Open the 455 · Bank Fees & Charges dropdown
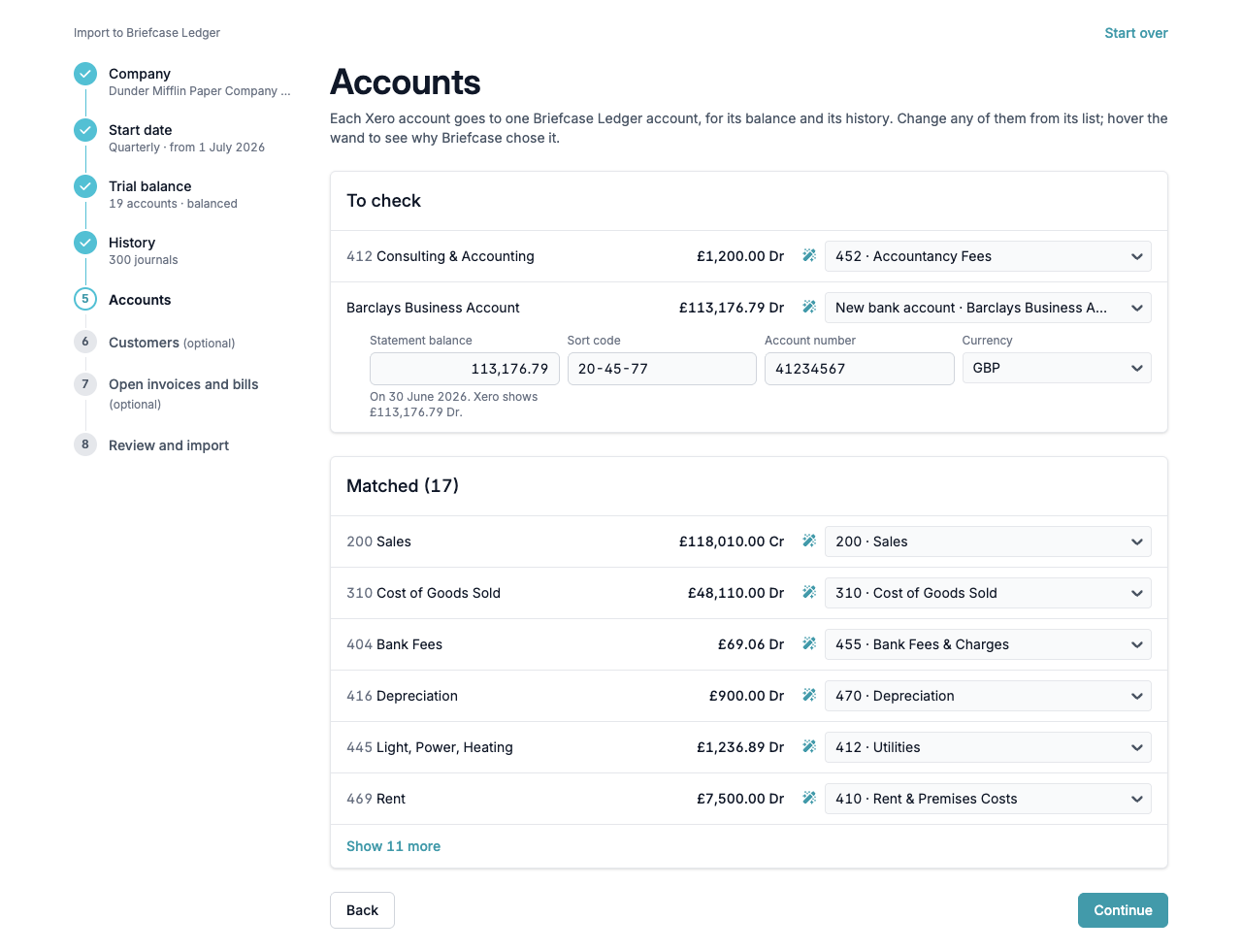Viewport: 1242px width, 952px height. [988, 644]
